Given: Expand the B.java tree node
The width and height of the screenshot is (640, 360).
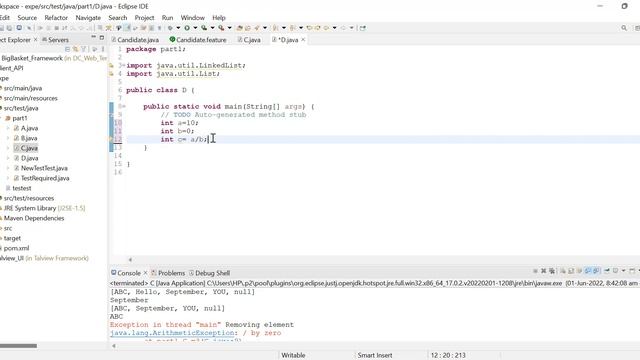Looking at the screenshot, I should [x=8, y=138].
